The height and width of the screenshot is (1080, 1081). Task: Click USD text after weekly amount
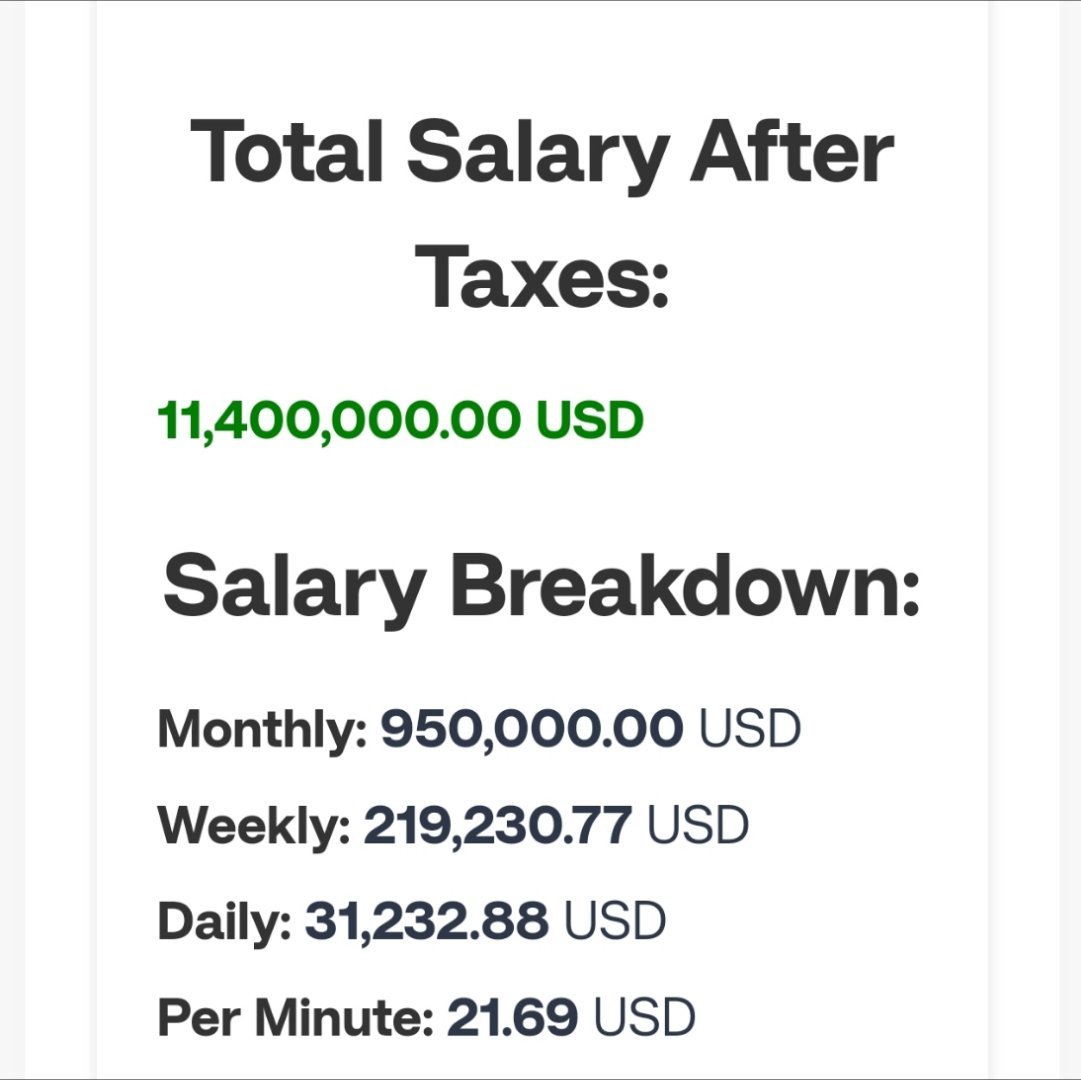click(698, 826)
